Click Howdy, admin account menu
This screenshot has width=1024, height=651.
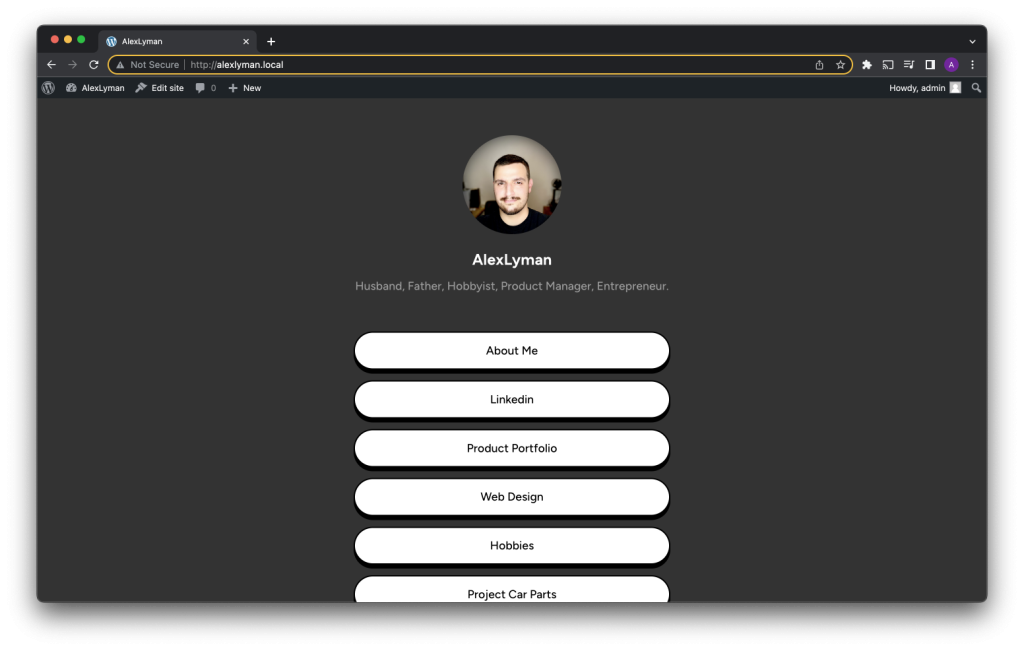[924, 88]
